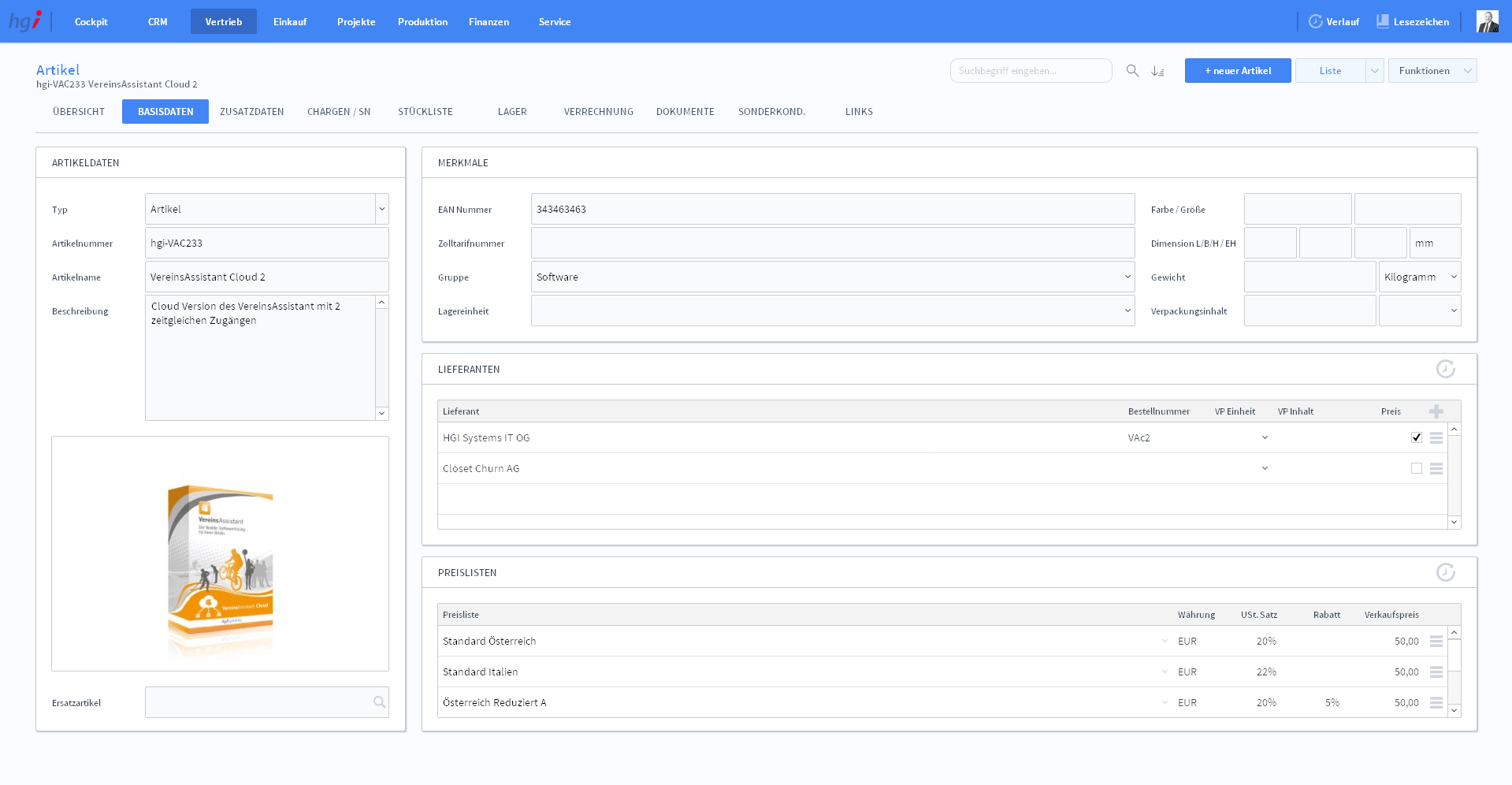Open the Gruppe Software dropdown
Image resolution: width=1512 pixels, height=785 pixels.
[x=1127, y=277]
